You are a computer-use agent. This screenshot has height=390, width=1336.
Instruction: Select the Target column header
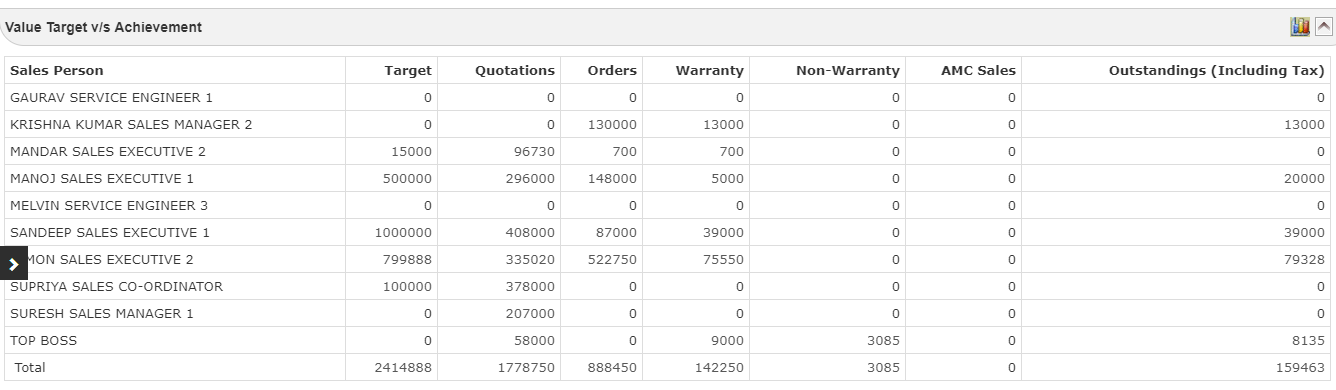tap(408, 70)
